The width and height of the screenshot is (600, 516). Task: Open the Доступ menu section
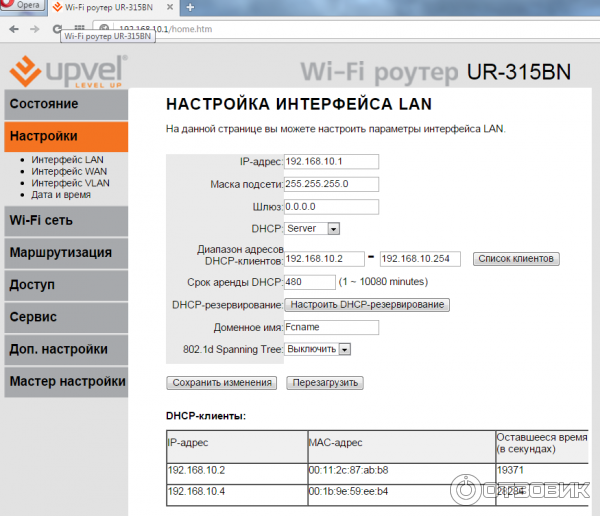pos(66,285)
